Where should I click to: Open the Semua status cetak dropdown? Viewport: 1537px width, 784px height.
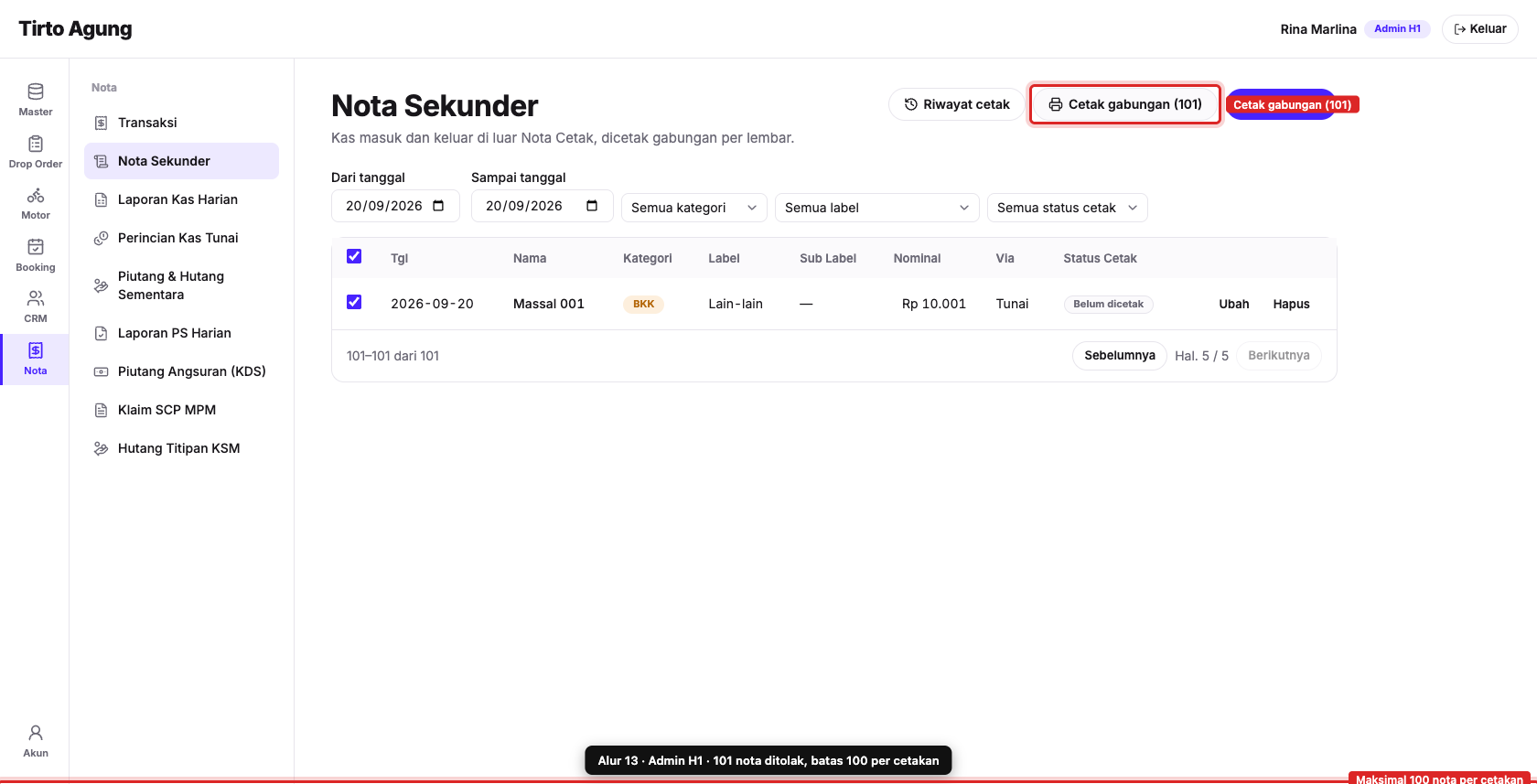tap(1068, 208)
